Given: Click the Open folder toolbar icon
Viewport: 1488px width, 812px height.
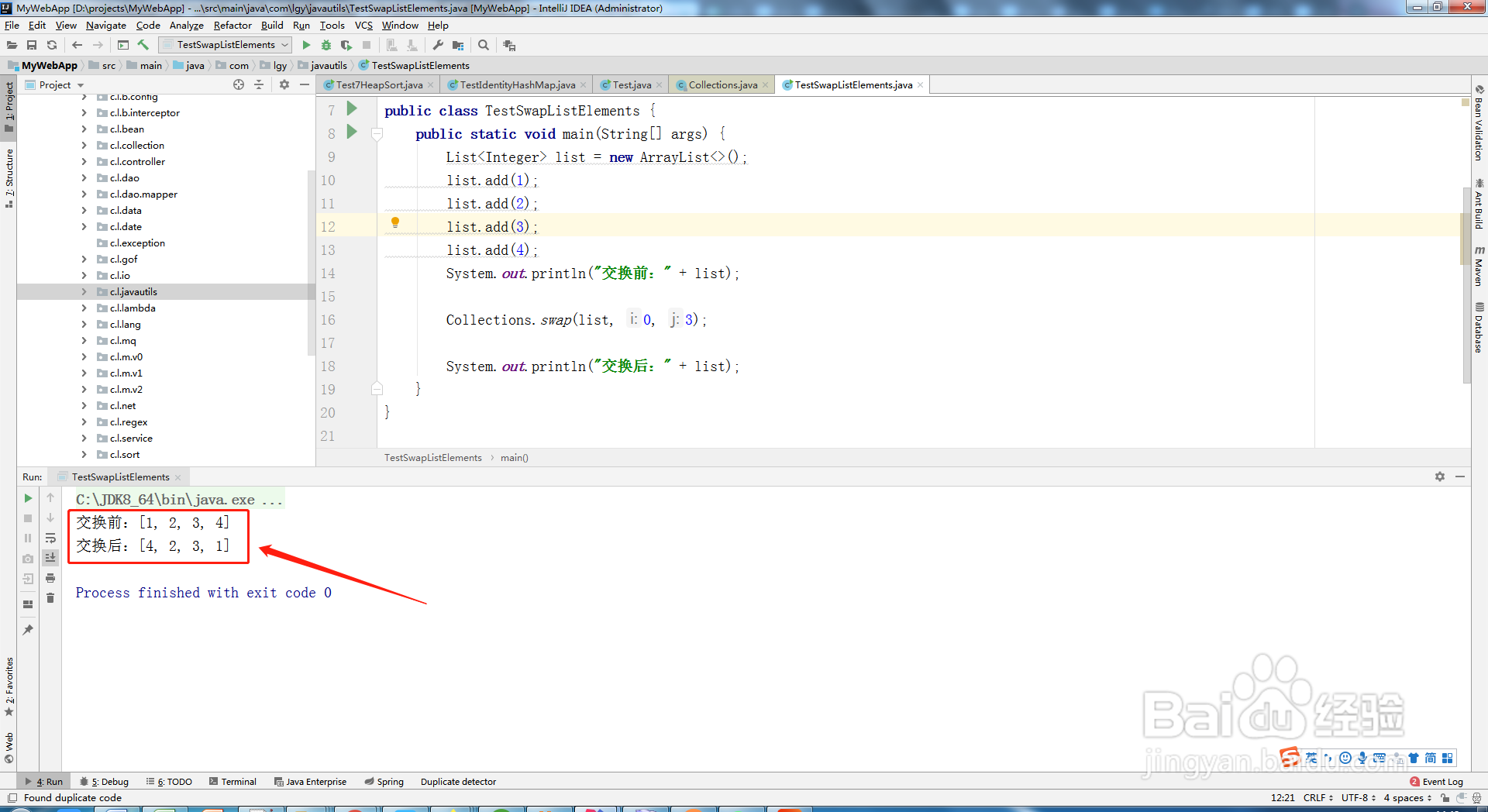Looking at the screenshot, I should (x=12, y=45).
